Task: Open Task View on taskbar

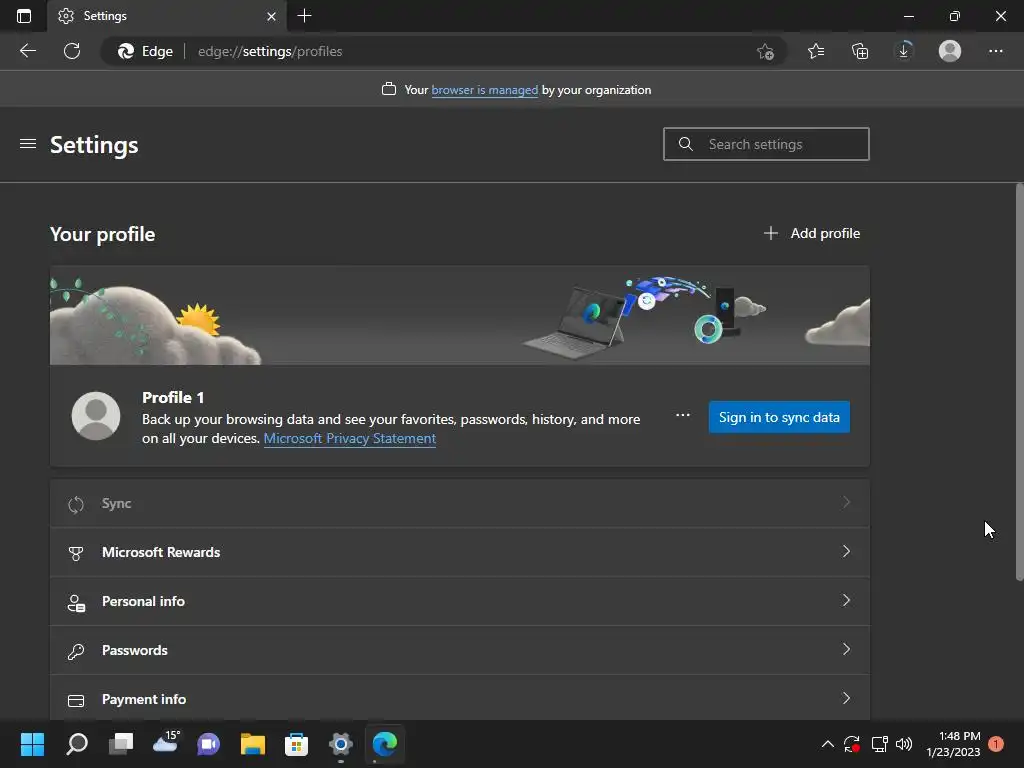Action: pos(121,744)
